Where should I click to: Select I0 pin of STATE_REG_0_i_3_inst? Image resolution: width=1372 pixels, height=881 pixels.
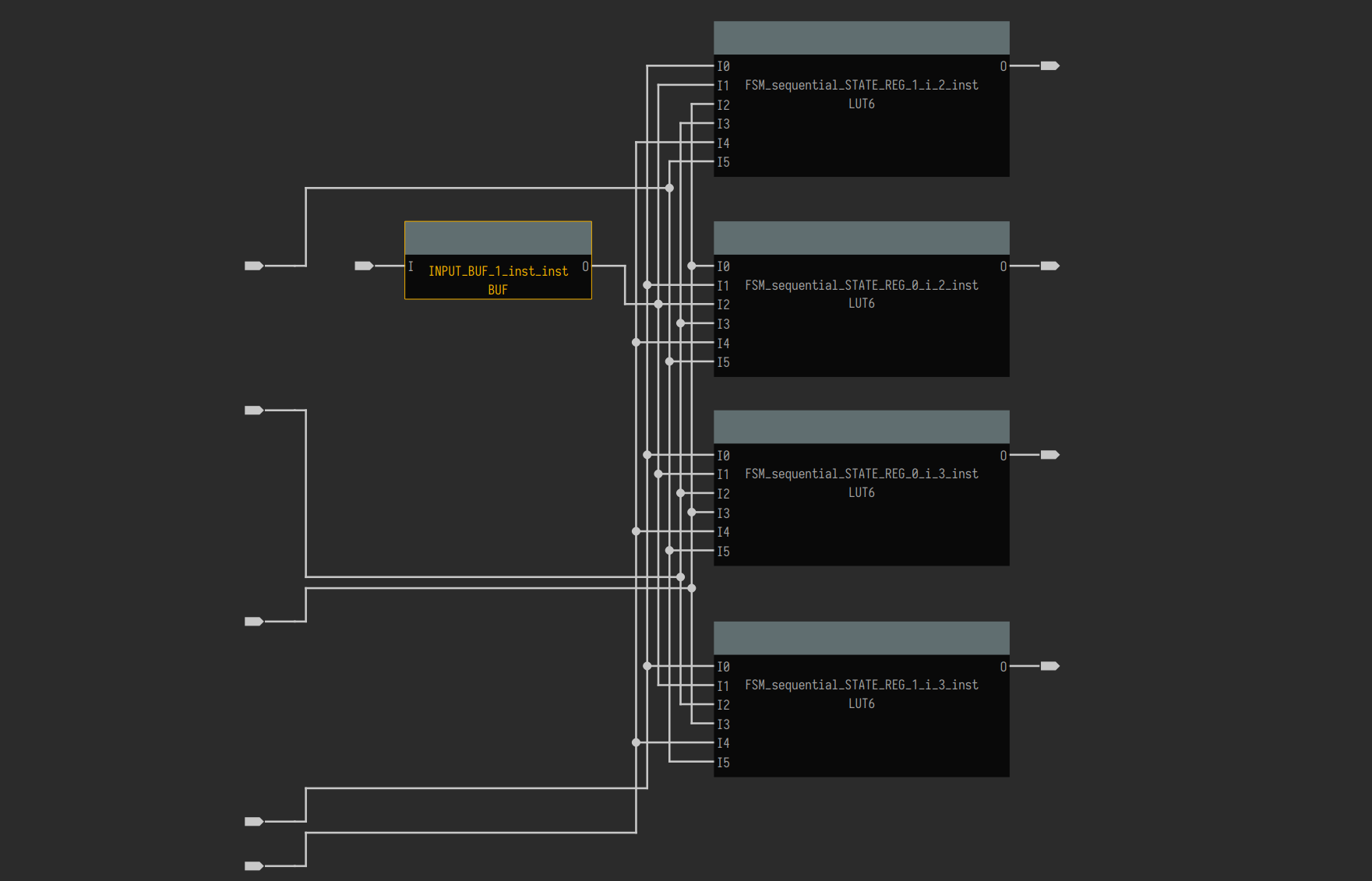pyautogui.click(x=723, y=456)
